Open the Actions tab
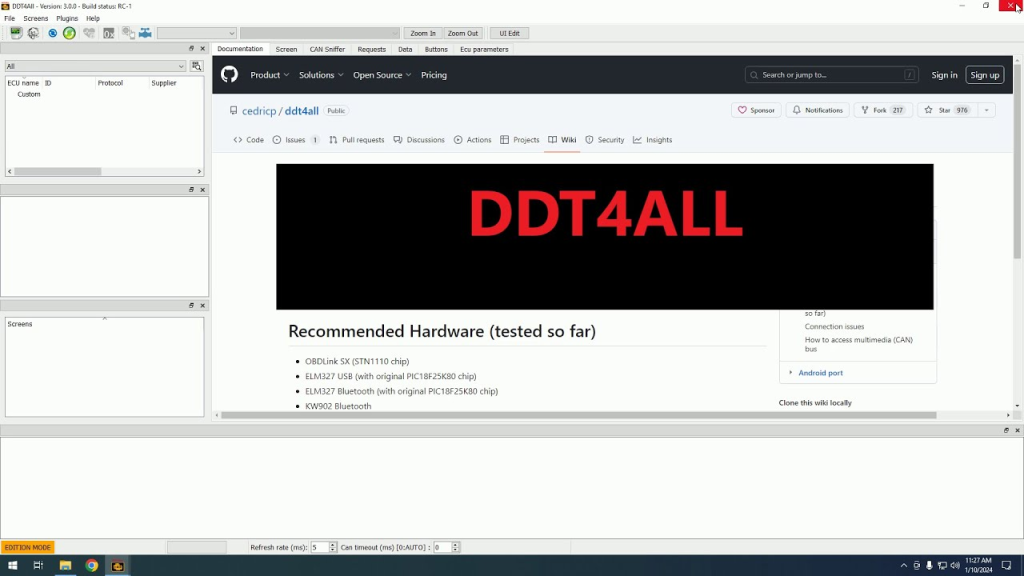This screenshot has width=1024, height=576. point(472,140)
